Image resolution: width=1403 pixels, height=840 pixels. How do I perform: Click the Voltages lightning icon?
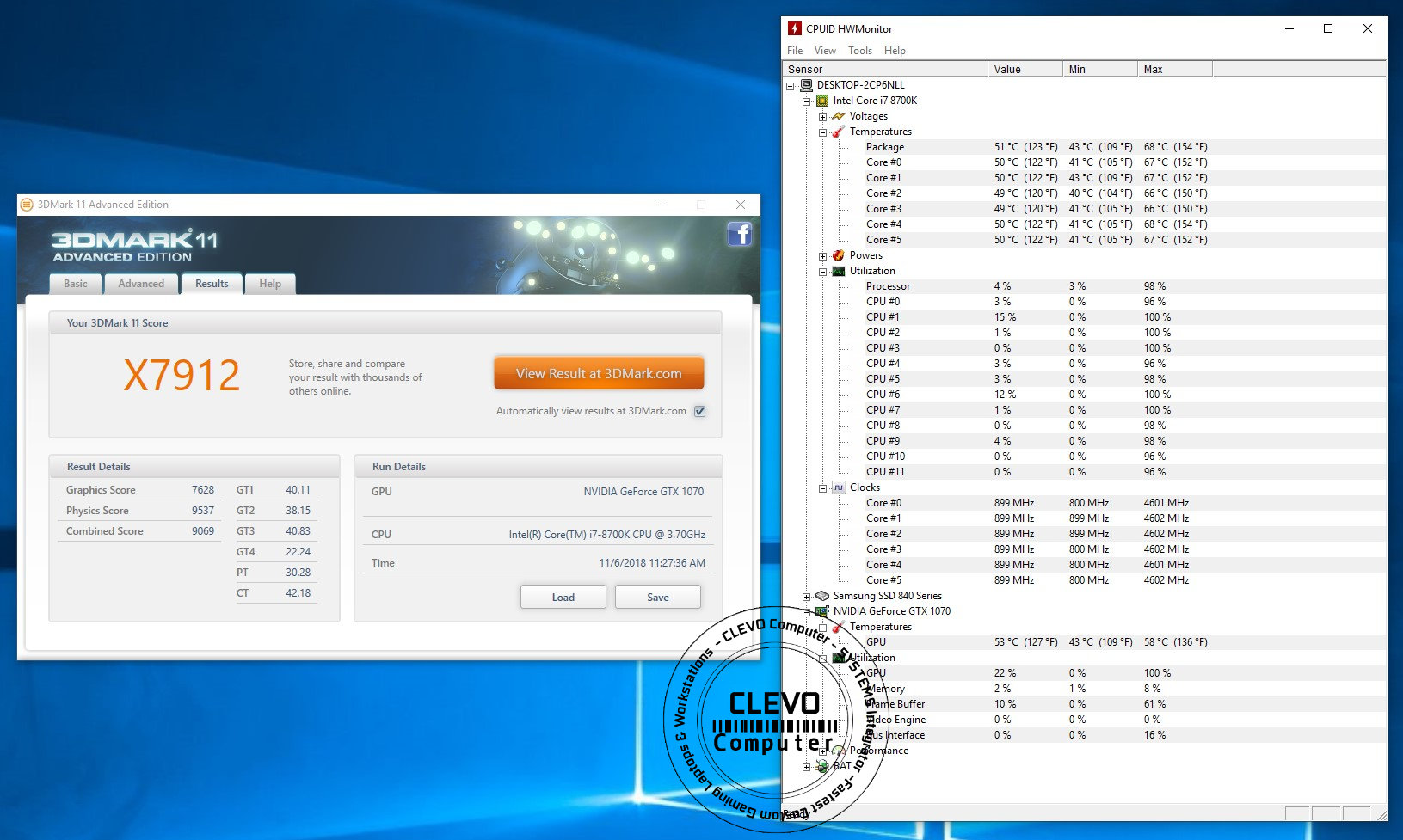click(839, 116)
